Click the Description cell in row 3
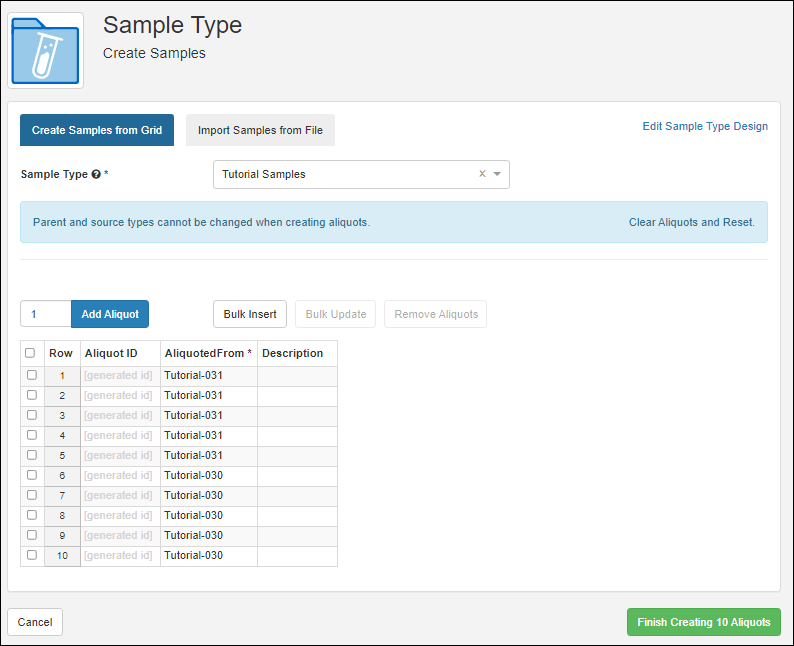 coord(297,415)
